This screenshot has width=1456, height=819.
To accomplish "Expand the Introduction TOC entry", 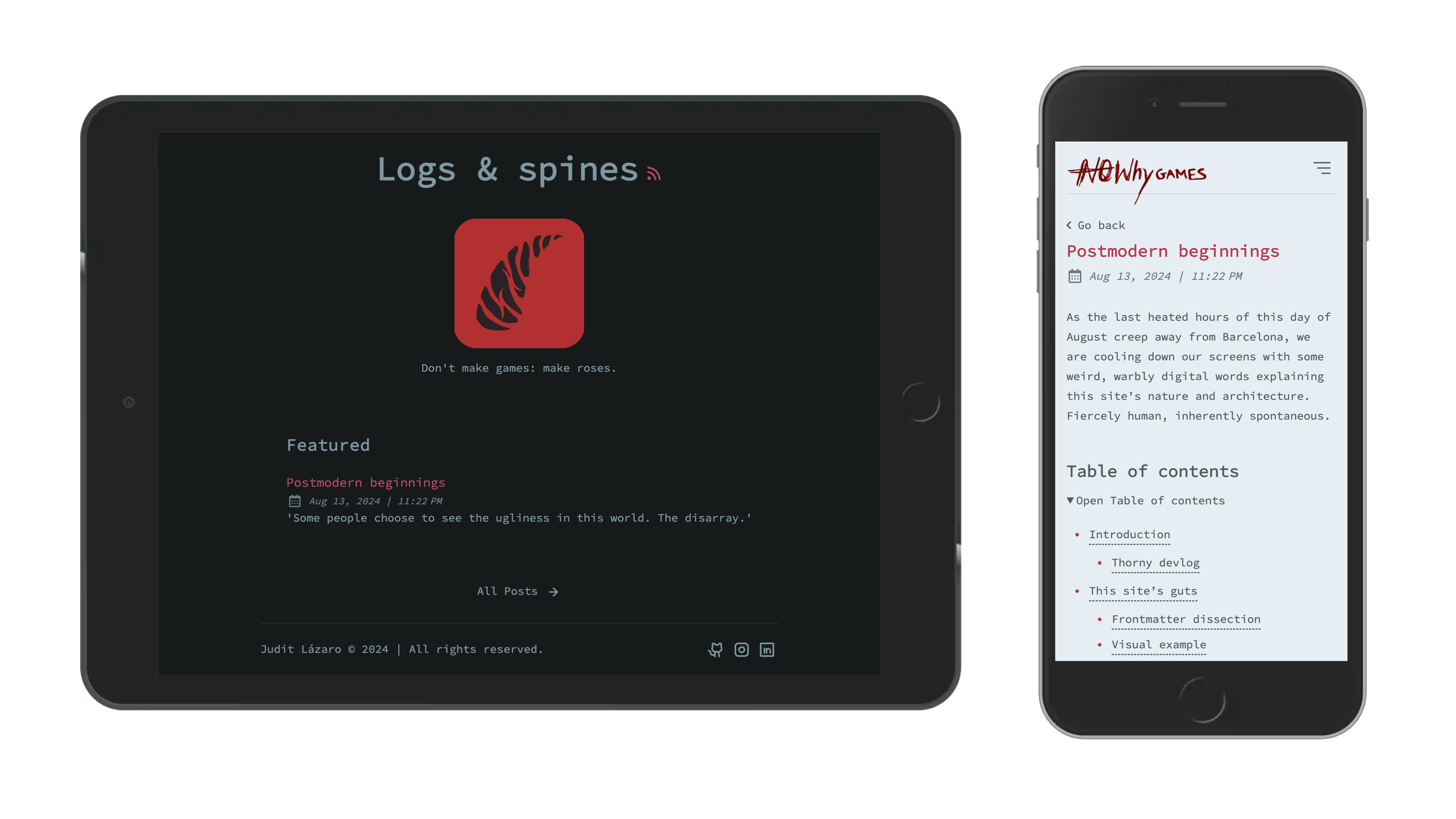I will point(1129,534).
